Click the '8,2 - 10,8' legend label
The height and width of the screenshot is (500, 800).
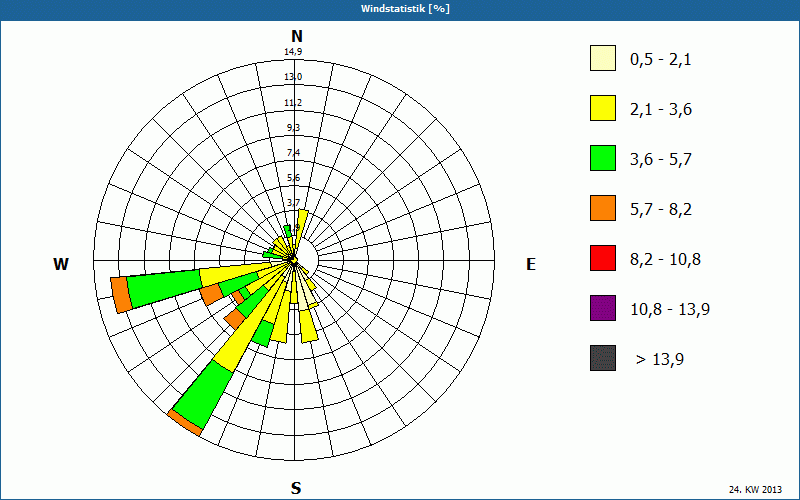(665, 260)
